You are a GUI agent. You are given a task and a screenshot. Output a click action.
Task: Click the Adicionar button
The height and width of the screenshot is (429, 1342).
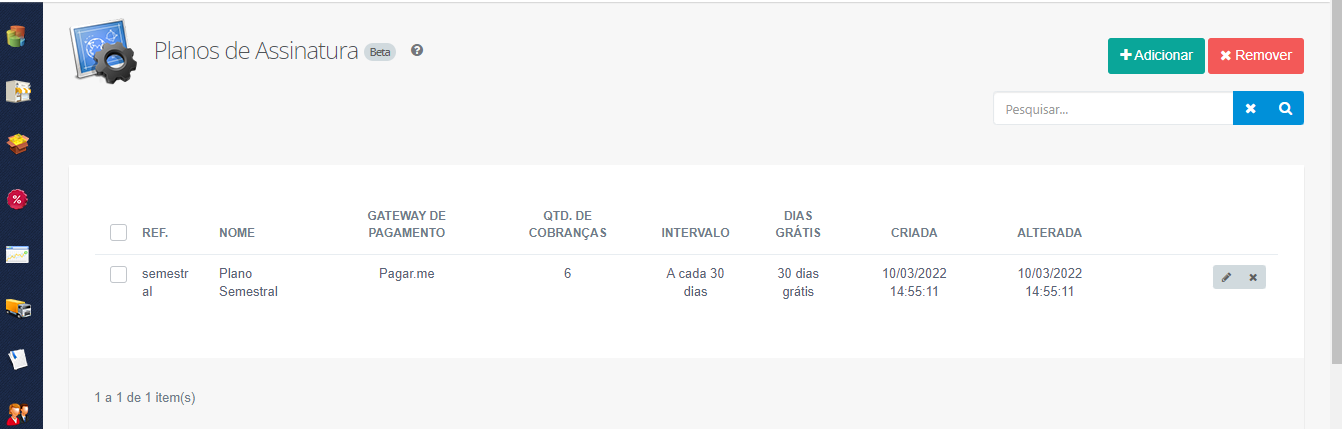point(1156,56)
